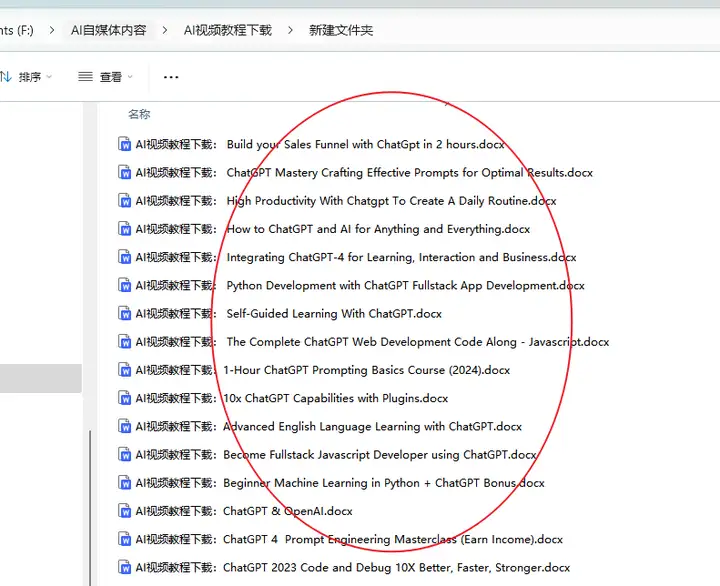Click Word icon of Become Fullstack Javascript Developer file
This screenshot has width=720, height=586.
124,455
